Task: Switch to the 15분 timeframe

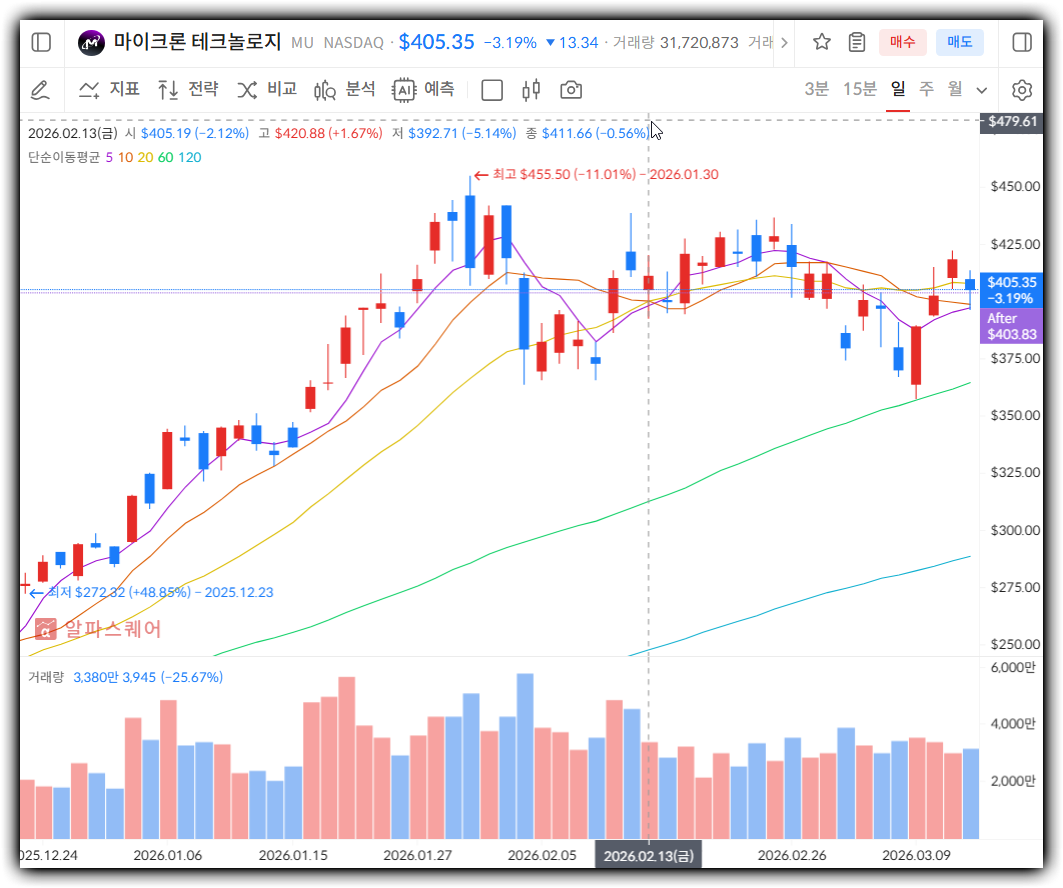Action: 859,89
